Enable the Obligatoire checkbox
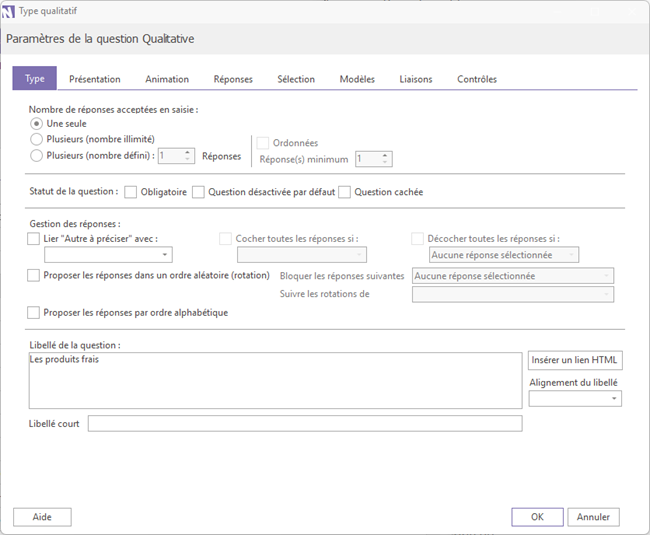This screenshot has height=535, width=650. (x=131, y=192)
